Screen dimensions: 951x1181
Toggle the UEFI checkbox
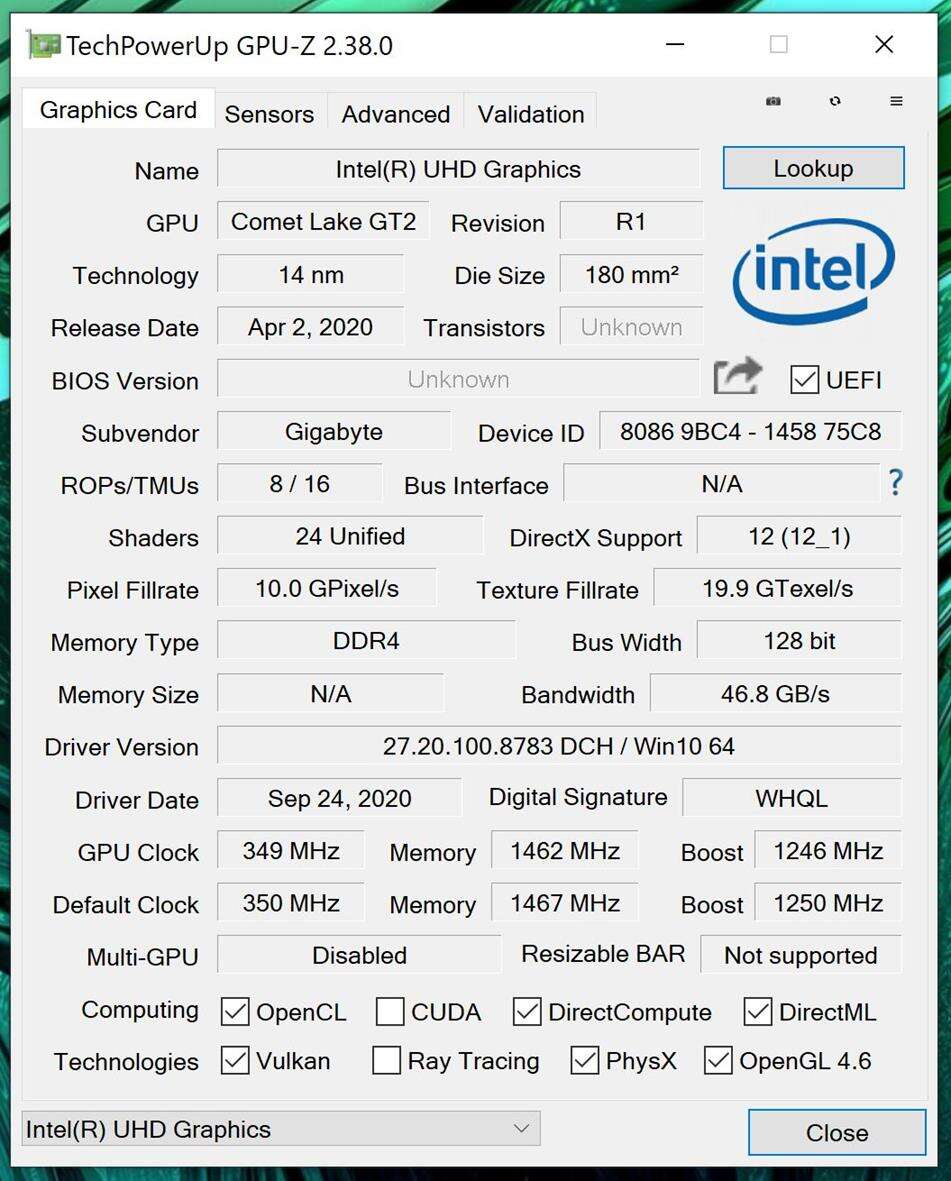pos(804,380)
